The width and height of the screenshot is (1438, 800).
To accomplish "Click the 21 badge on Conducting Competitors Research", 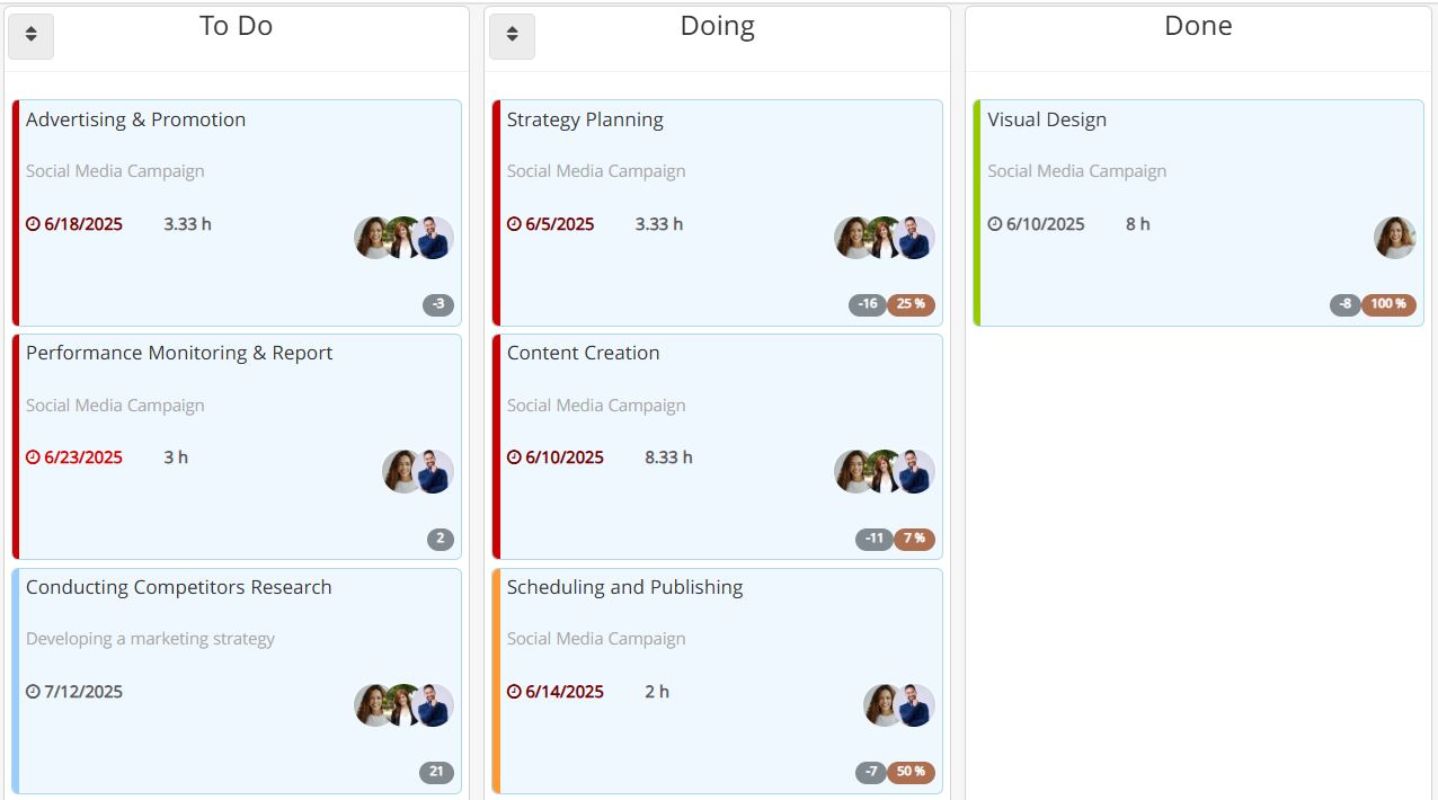I will [x=438, y=771].
